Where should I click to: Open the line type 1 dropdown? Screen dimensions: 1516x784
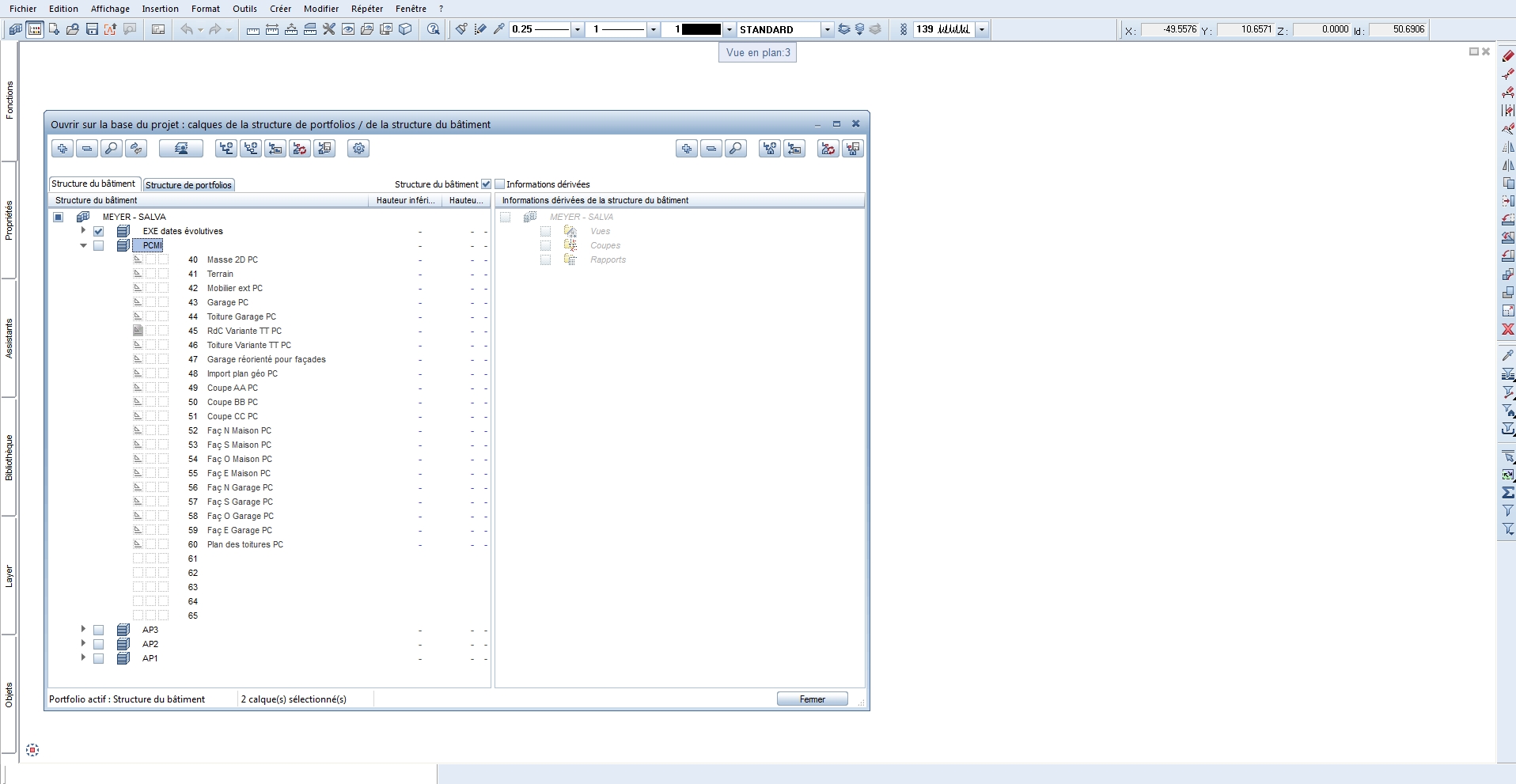point(654,29)
